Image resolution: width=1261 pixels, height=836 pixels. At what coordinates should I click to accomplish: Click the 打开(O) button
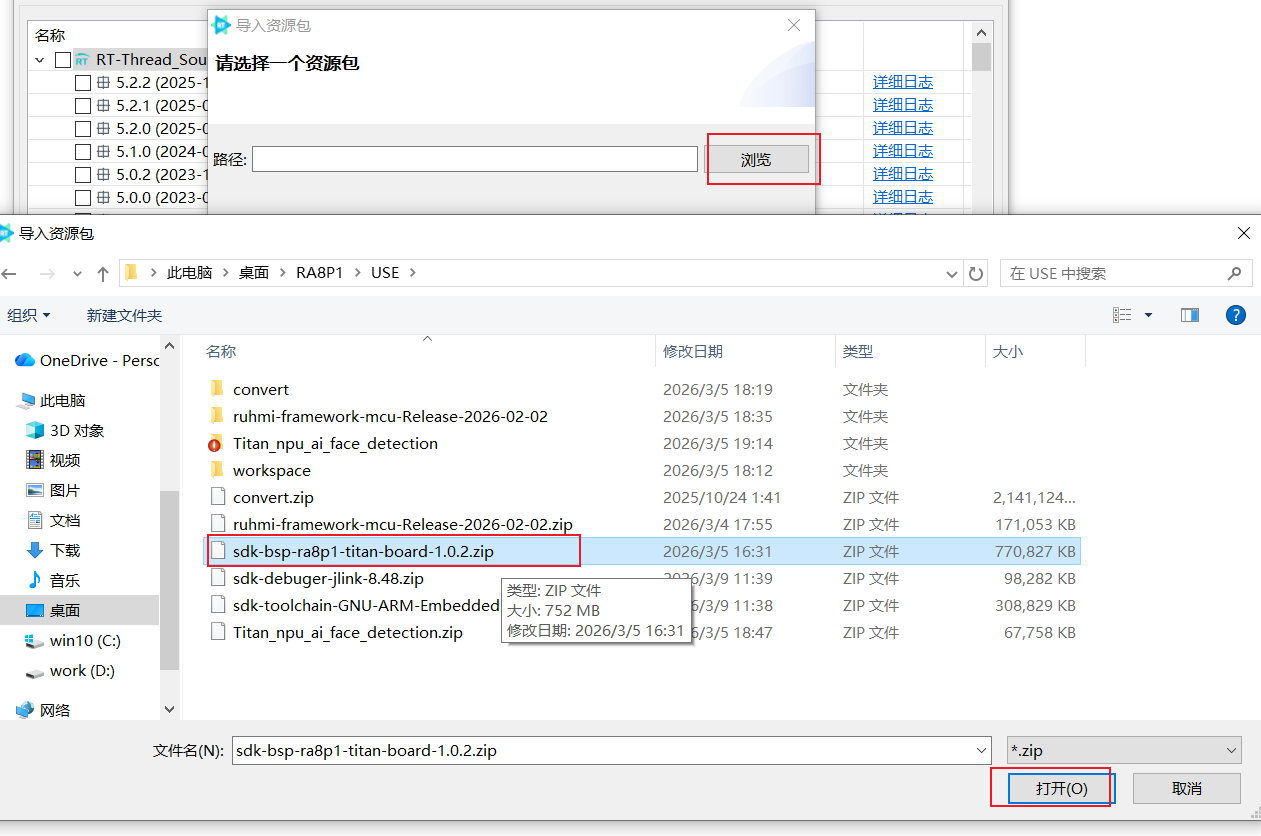[x=1061, y=788]
